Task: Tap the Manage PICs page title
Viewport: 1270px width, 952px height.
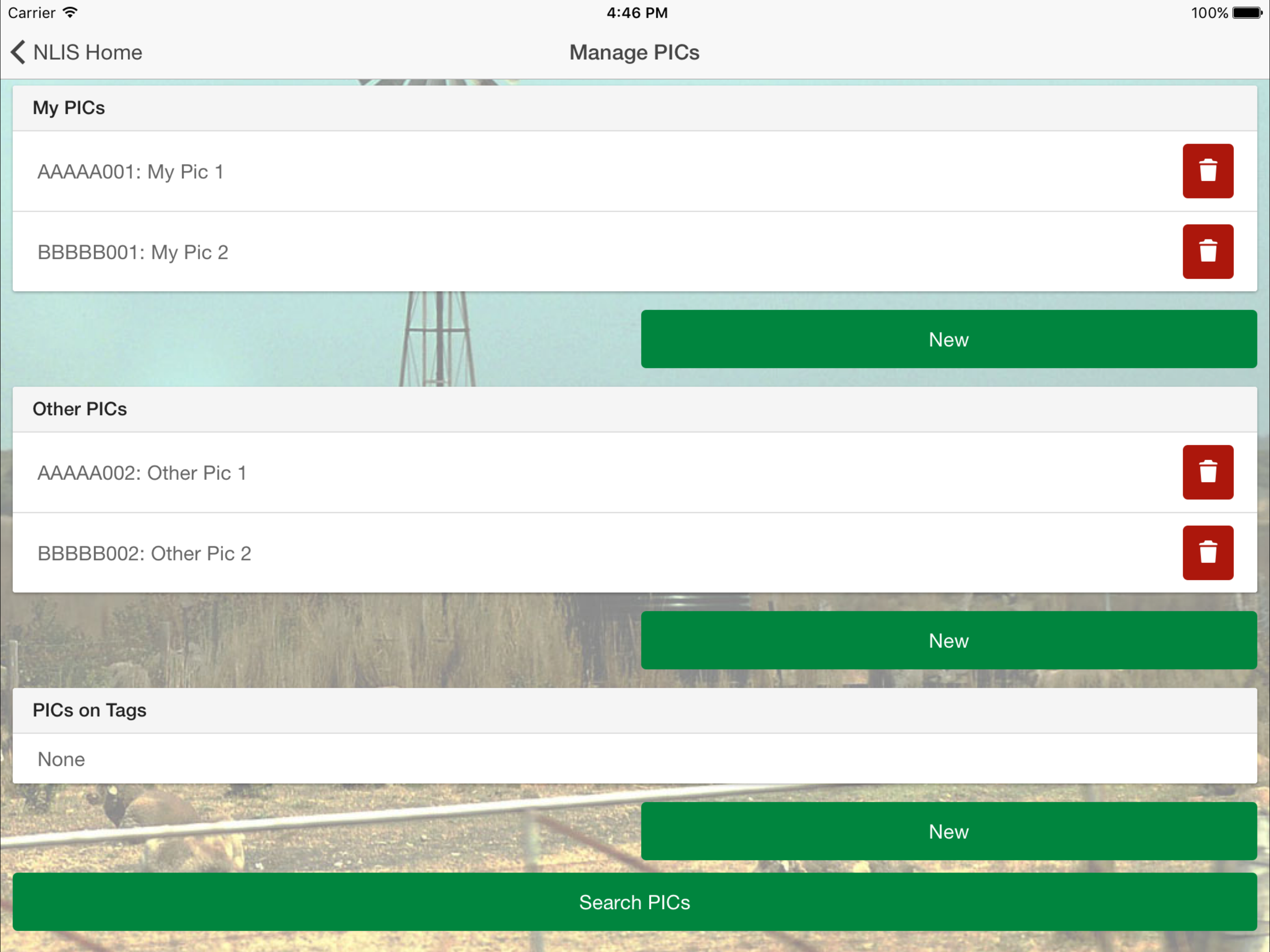Action: 635,52
